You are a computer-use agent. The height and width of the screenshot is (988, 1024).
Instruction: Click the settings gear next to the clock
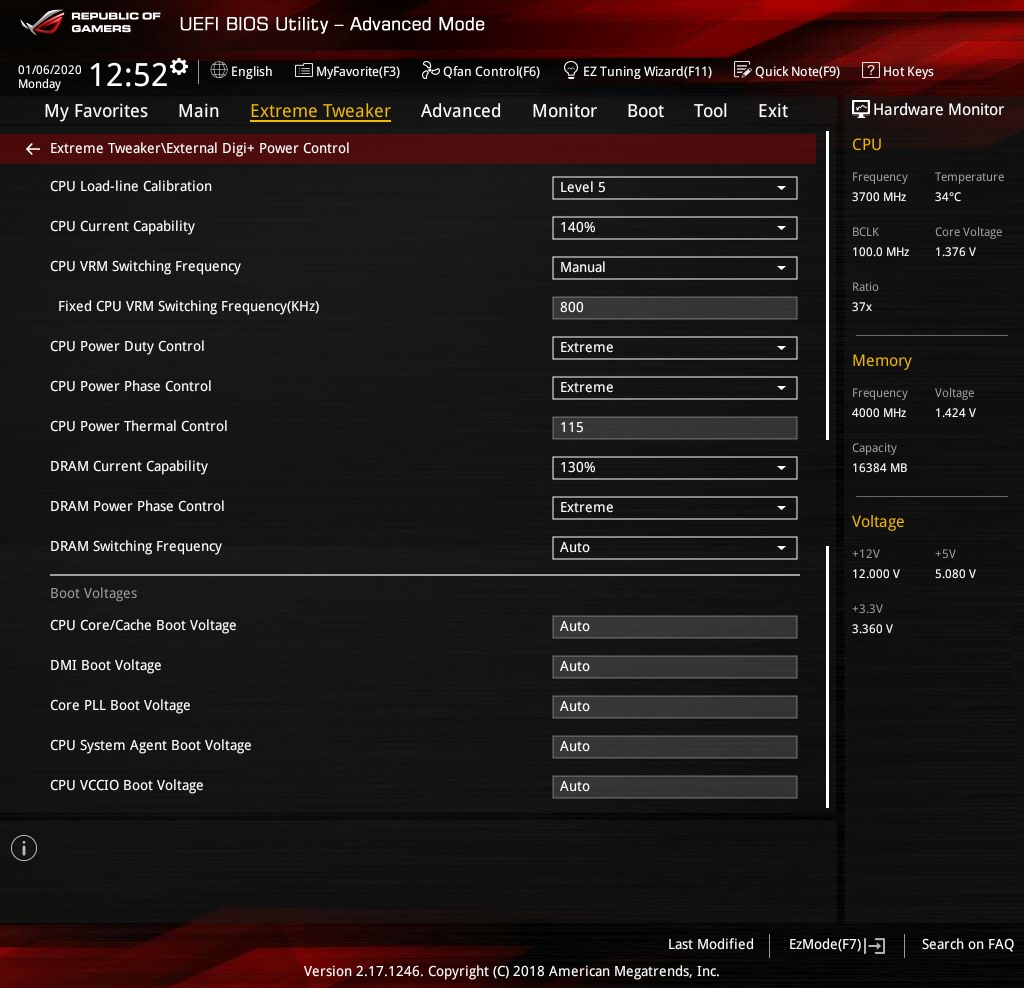click(x=179, y=67)
